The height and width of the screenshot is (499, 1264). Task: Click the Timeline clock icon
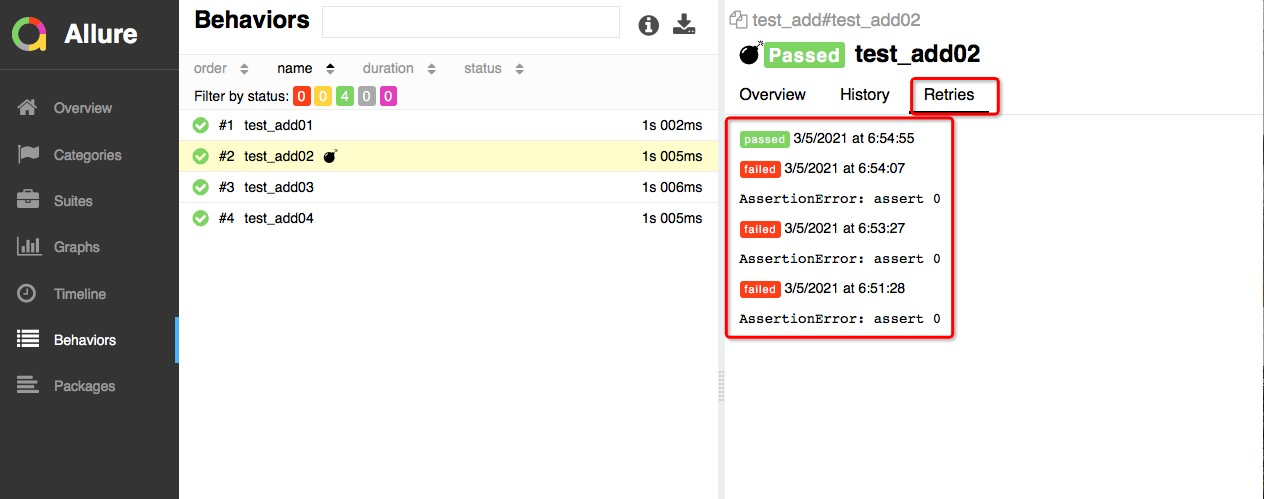(27, 293)
